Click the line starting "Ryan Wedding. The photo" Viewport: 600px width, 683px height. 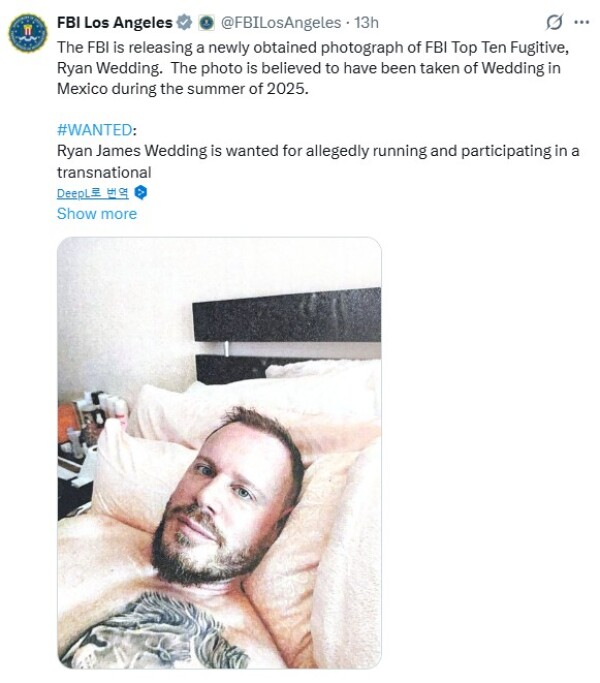(x=308, y=68)
